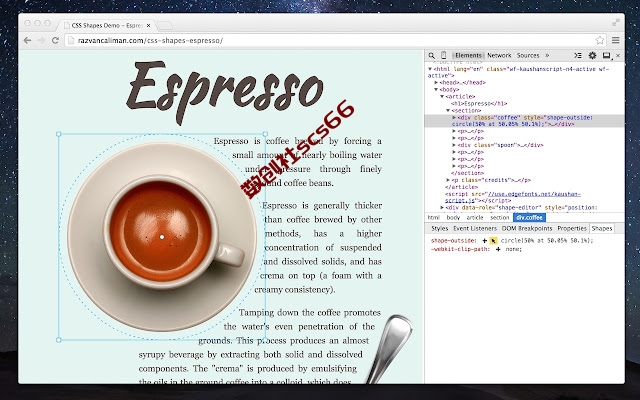Collapse the section node triangle
This screenshot has width=640, height=400.
[x=448, y=111]
